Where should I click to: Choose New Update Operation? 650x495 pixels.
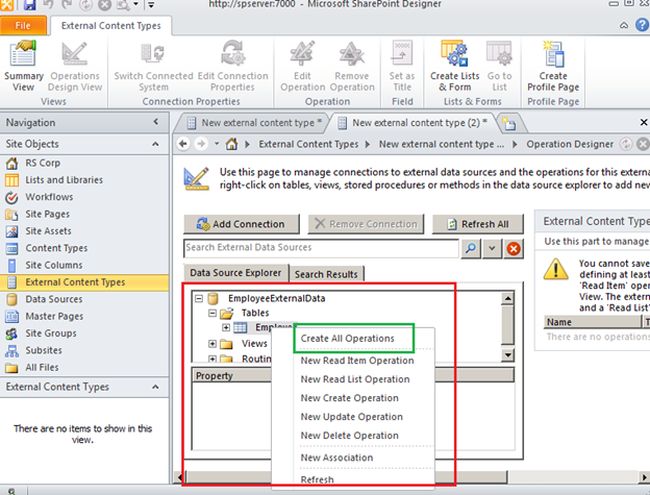click(x=352, y=417)
